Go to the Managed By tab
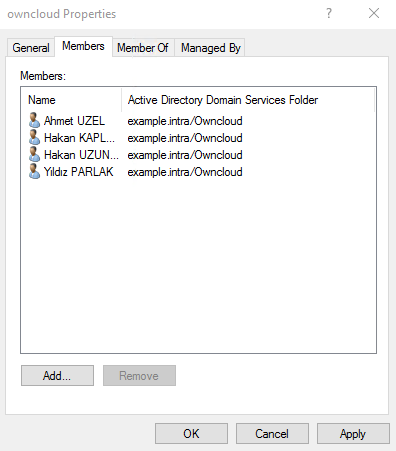 coord(211,48)
